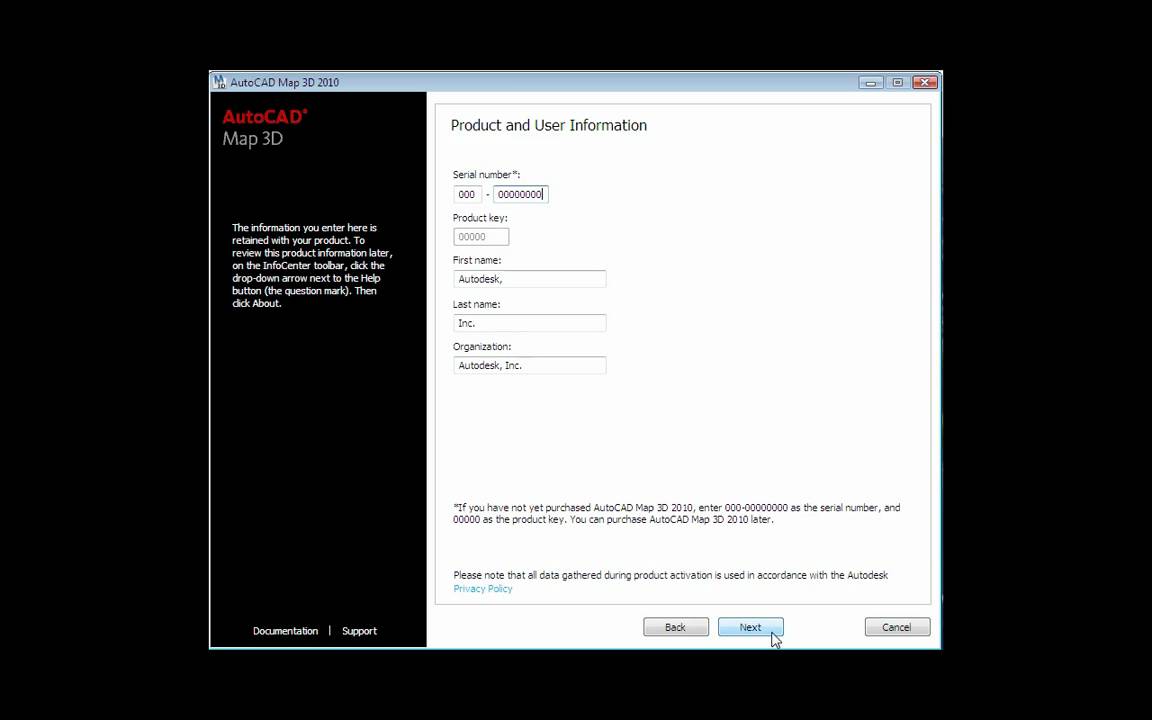Click the 'Organization:' label
1152x720 pixels.
pyautogui.click(x=482, y=347)
